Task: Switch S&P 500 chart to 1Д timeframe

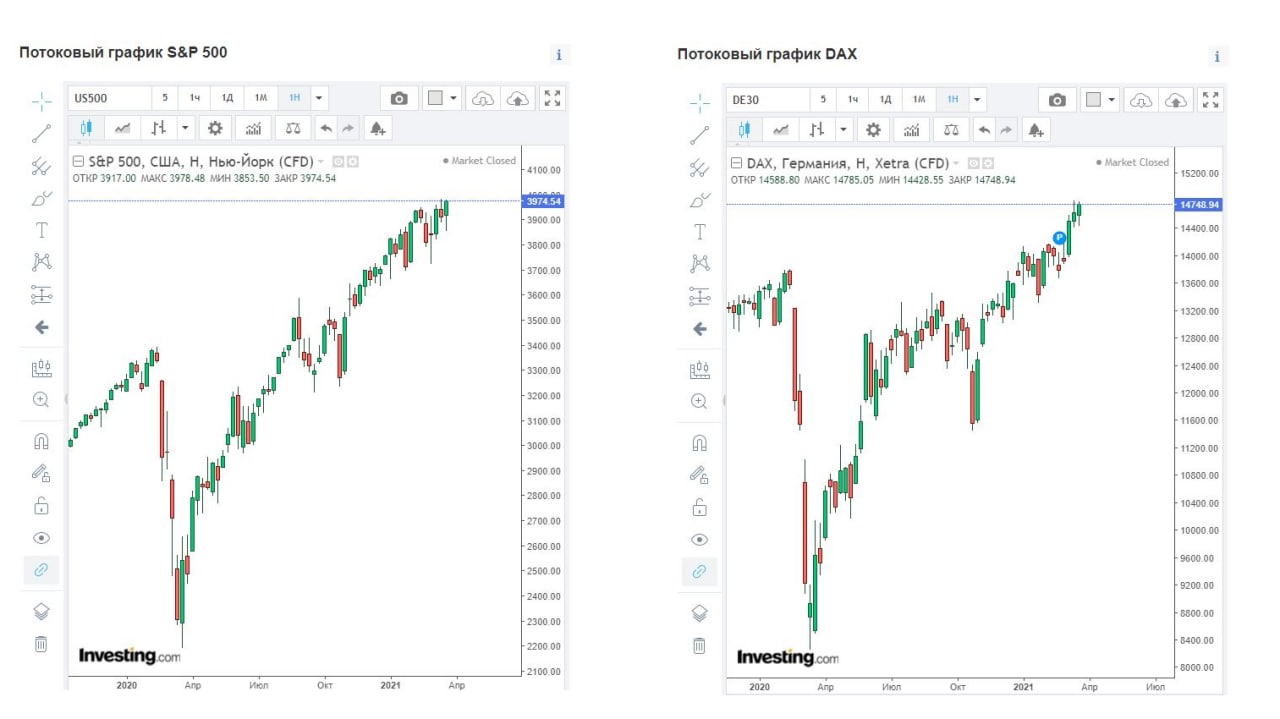Action: pyautogui.click(x=227, y=98)
